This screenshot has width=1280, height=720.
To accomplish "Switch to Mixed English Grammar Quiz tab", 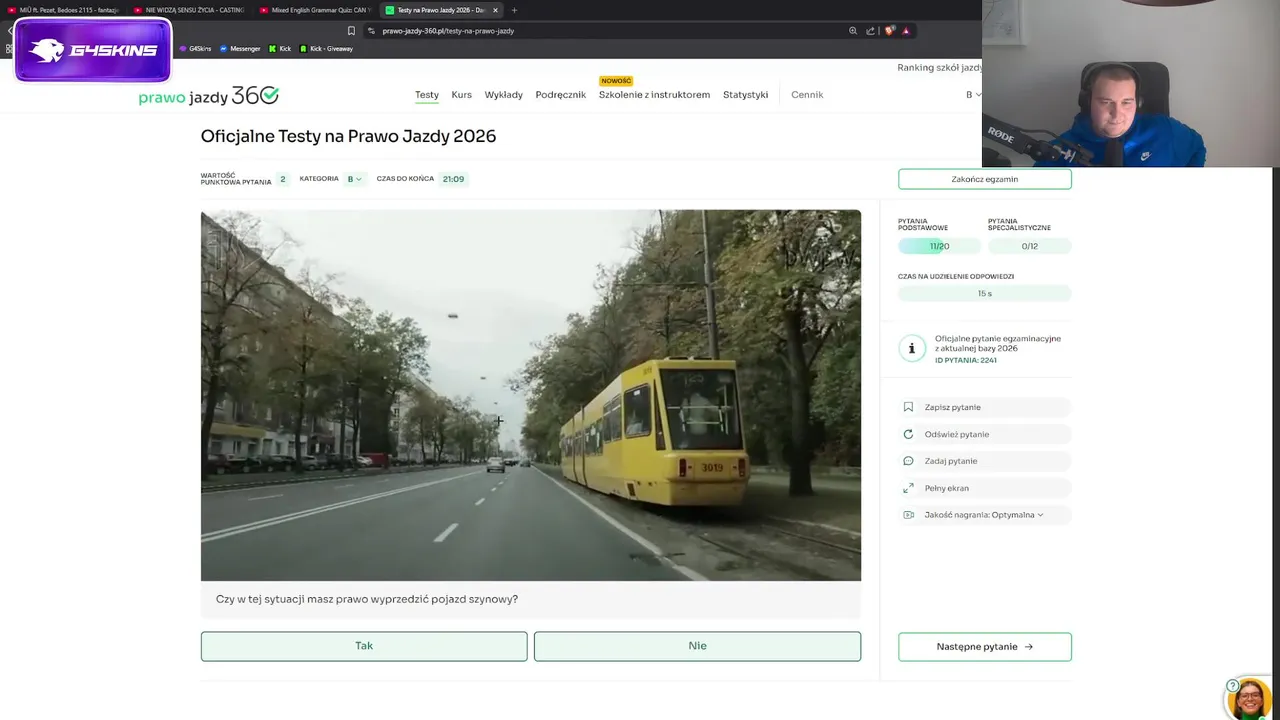I will point(315,10).
